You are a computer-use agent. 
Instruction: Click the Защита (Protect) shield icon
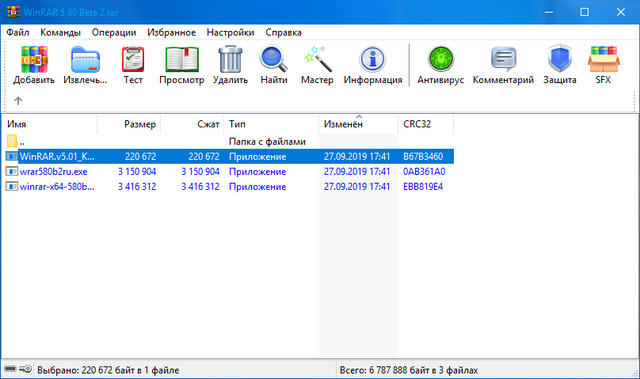(x=560, y=60)
